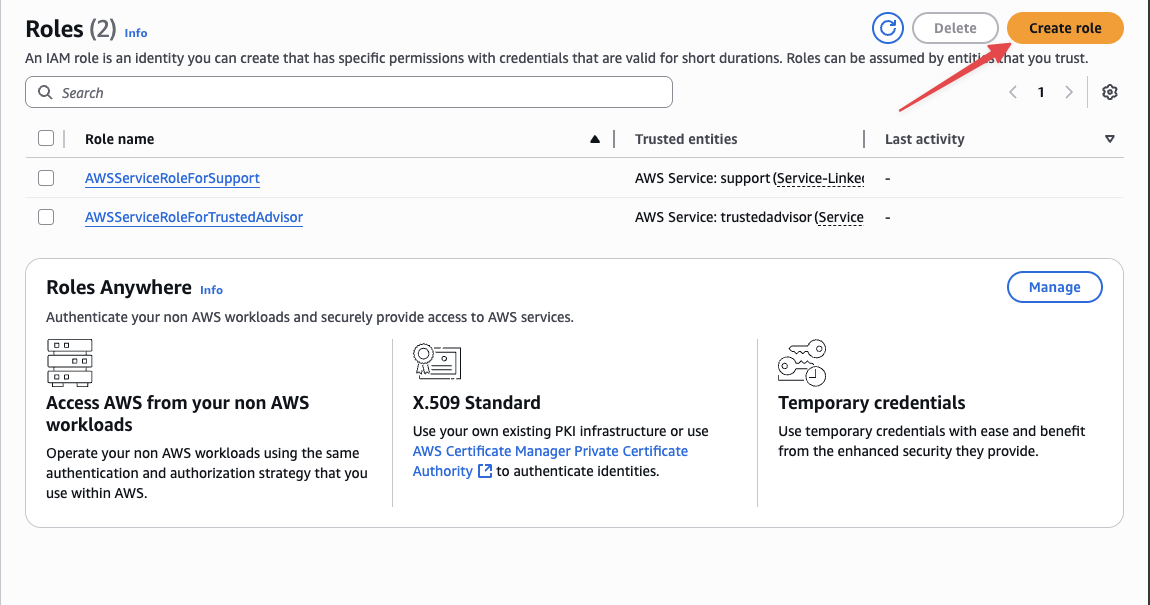Image resolution: width=1150 pixels, height=605 pixels.
Task: Click the Roles Anywhere heading
Action: coord(119,287)
